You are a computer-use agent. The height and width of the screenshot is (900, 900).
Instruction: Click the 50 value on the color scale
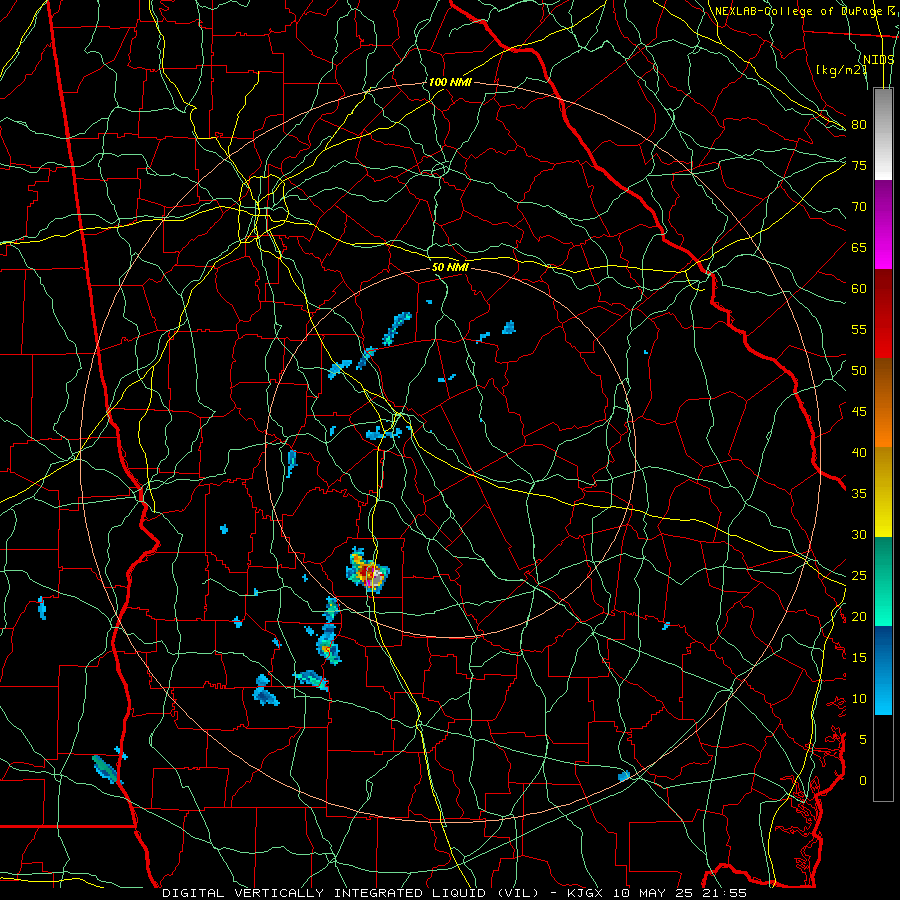(x=859, y=371)
